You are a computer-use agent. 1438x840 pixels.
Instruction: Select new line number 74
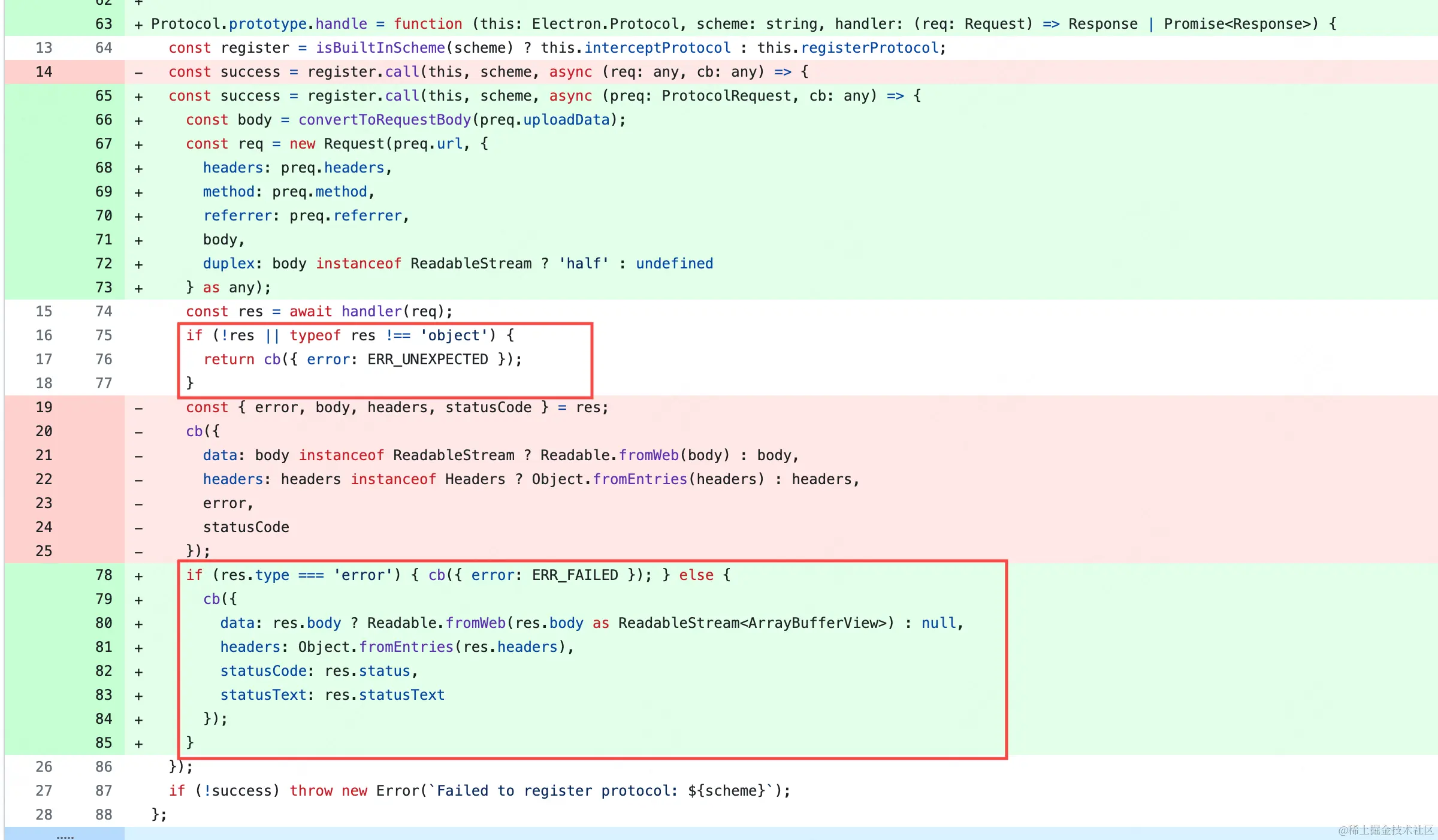[x=104, y=312]
